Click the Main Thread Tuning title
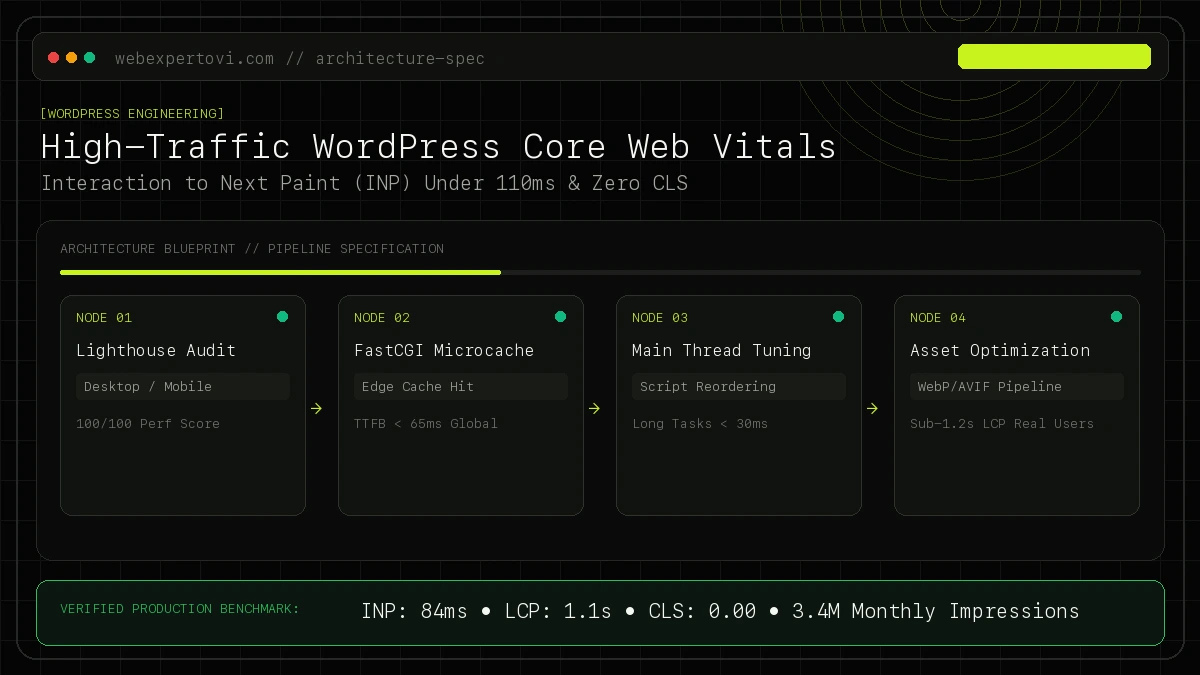Screen dimensions: 1200x675 click(722, 350)
